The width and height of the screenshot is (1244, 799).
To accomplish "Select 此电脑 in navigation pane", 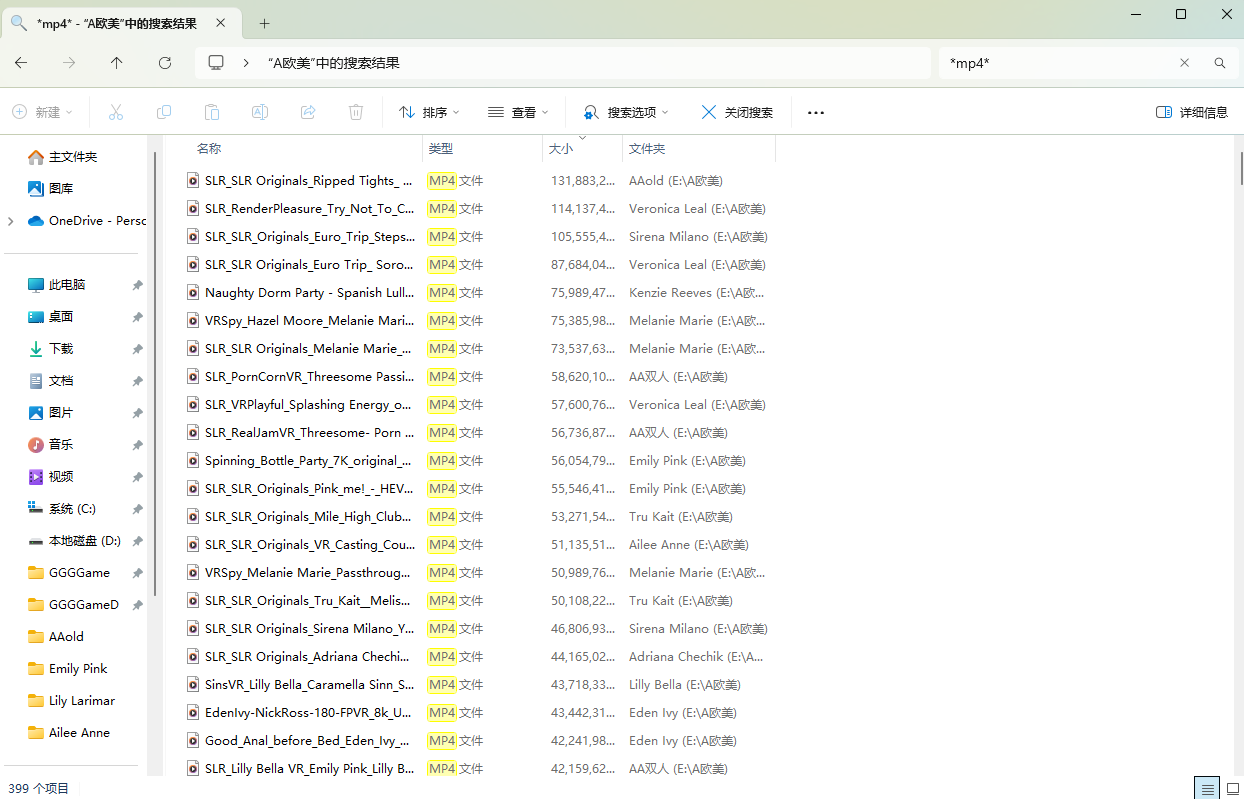I will tap(67, 285).
